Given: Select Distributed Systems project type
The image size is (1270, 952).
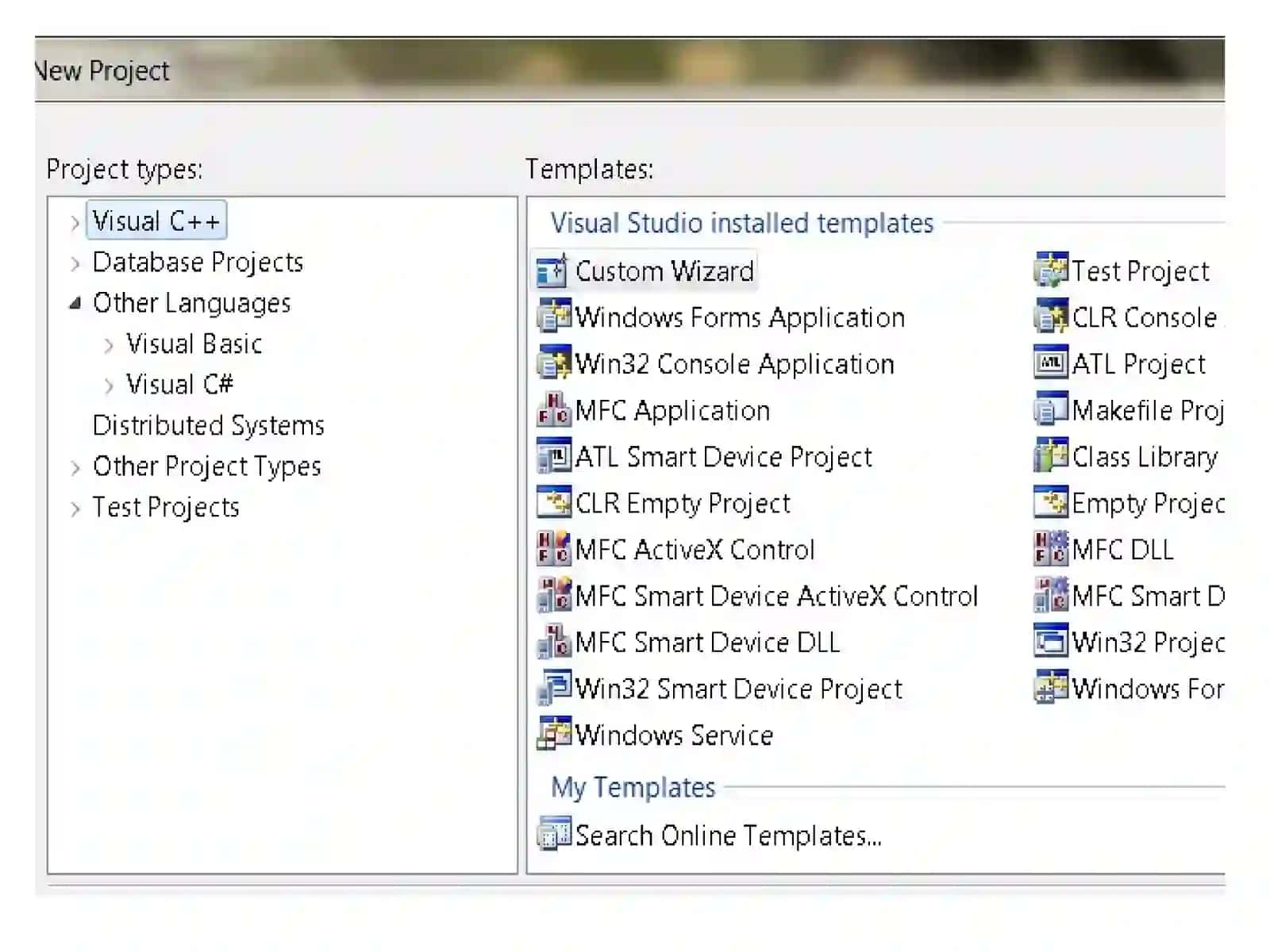Looking at the screenshot, I should [x=209, y=425].
